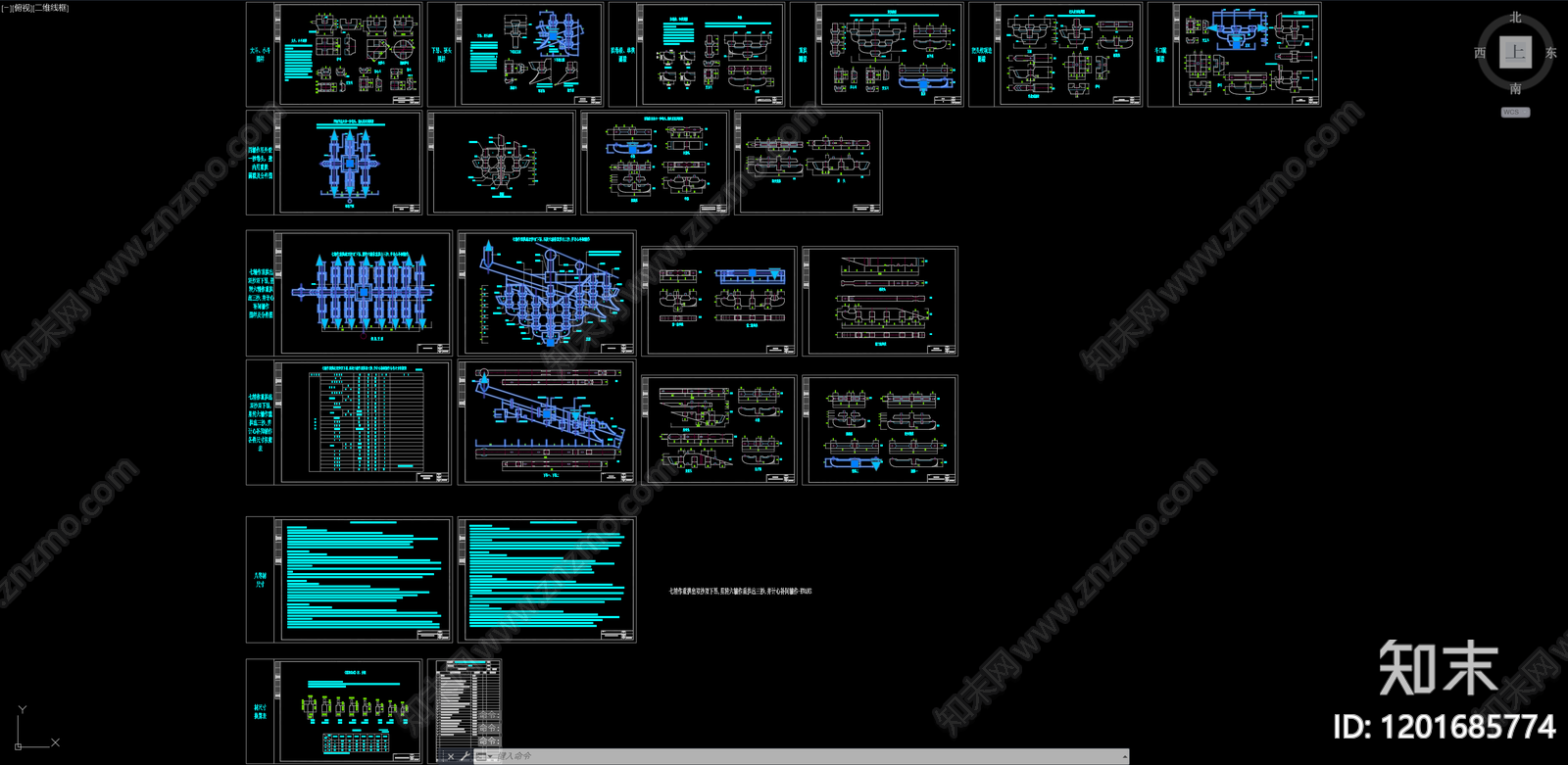Click the UCS origin icon in corner
The height and width of the screenshot is (765, 1568).
(x=18, y=745)
